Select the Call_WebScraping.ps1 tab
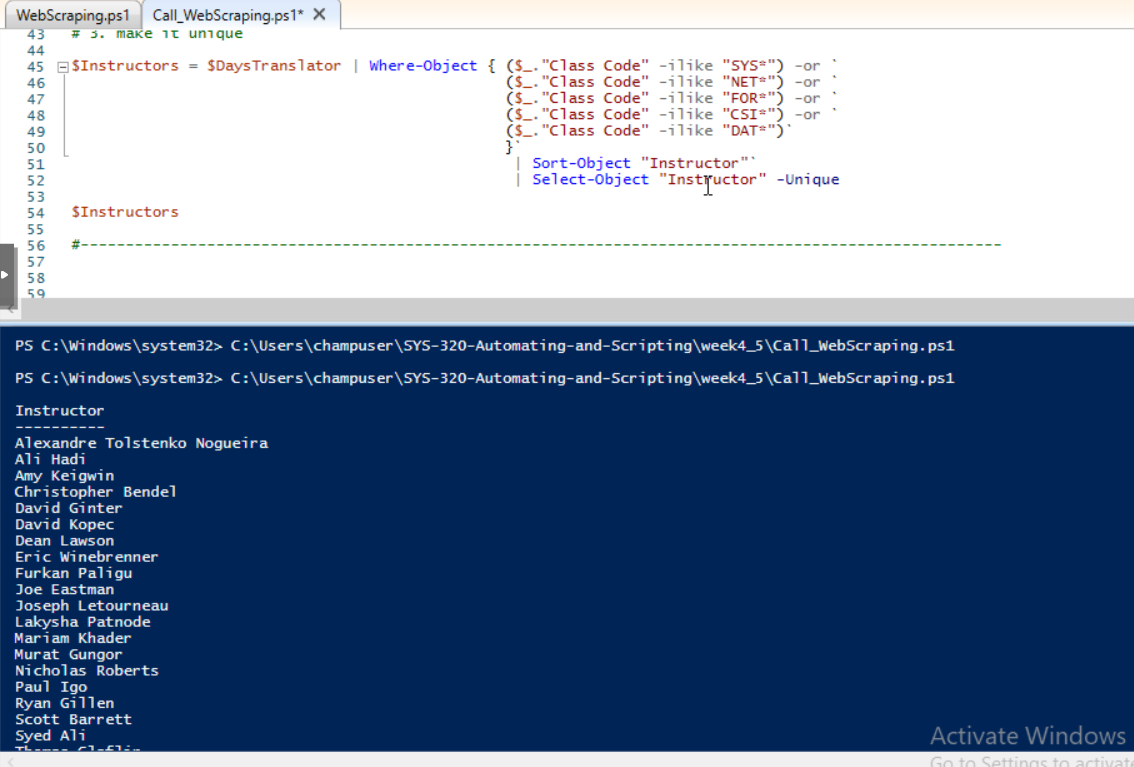 (226, 15)
